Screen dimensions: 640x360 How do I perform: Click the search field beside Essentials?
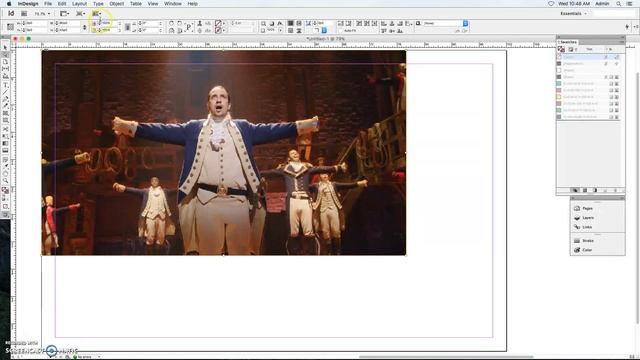tap(614, 13)
